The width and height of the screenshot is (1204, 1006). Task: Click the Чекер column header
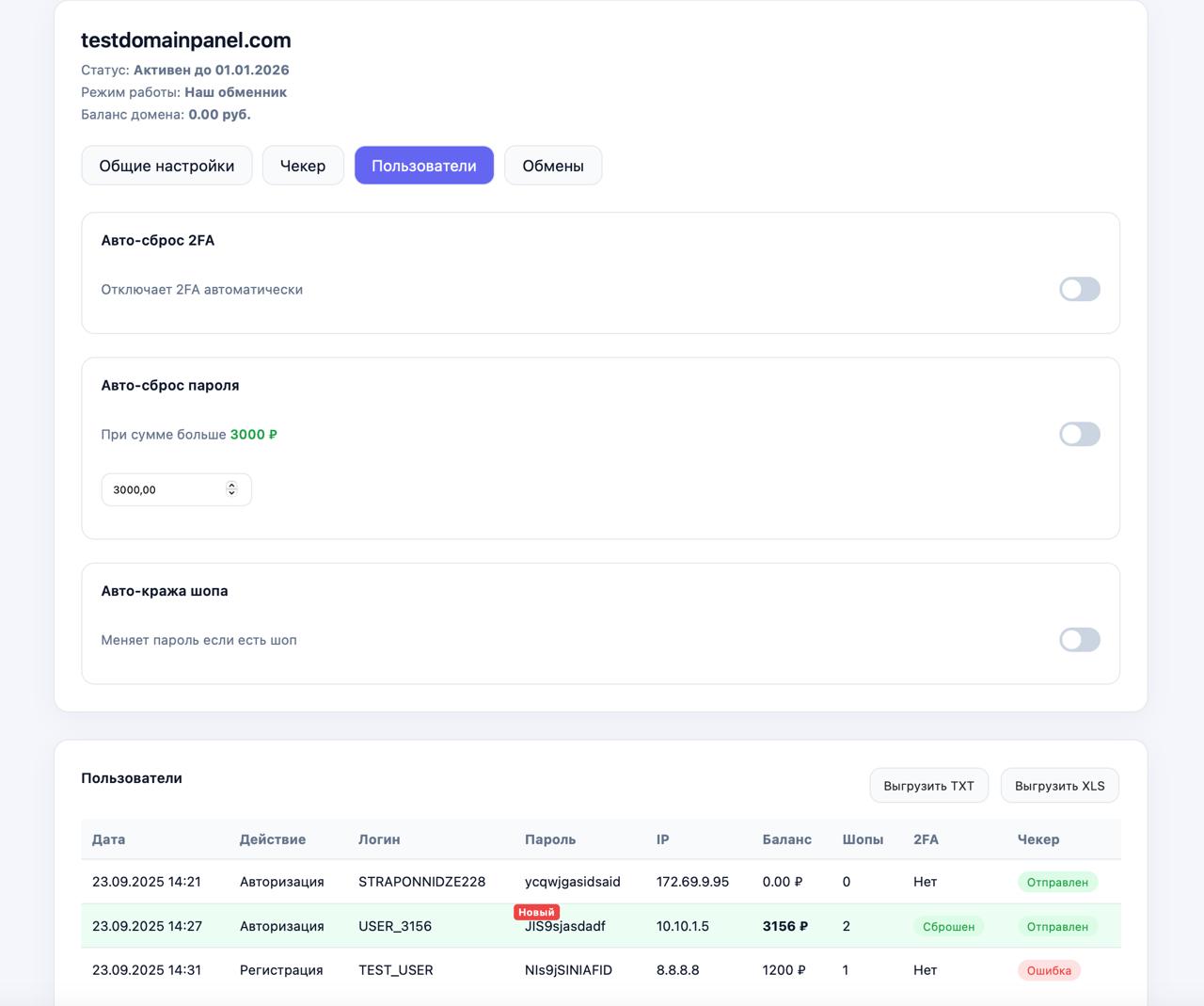point(1038,839)
